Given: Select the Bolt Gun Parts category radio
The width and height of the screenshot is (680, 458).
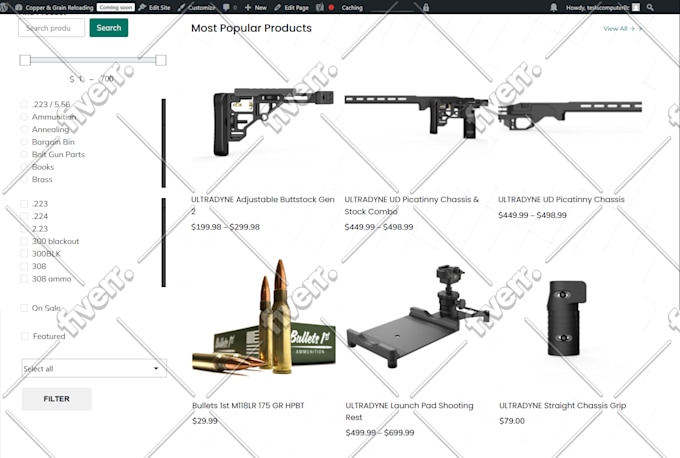Looking at the screenshot, I should pos(24,154).
